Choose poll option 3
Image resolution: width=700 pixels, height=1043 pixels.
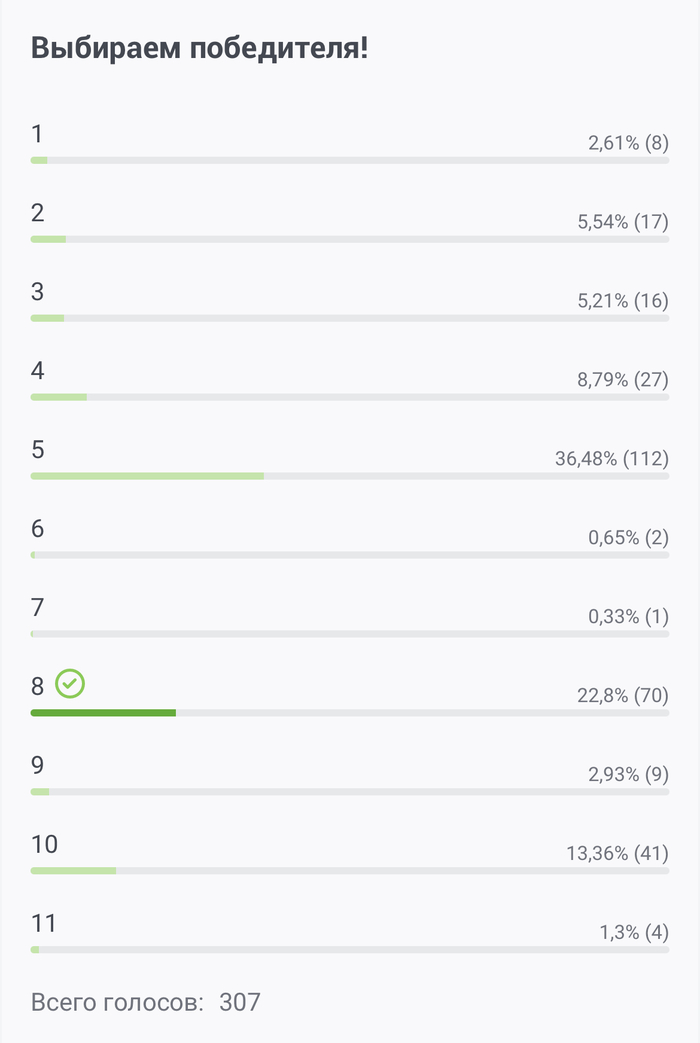coord(37,292)
